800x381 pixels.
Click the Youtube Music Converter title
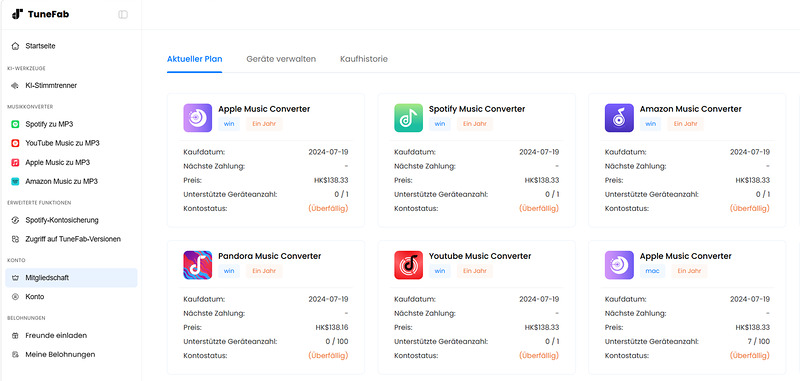[x=480, y=256]
